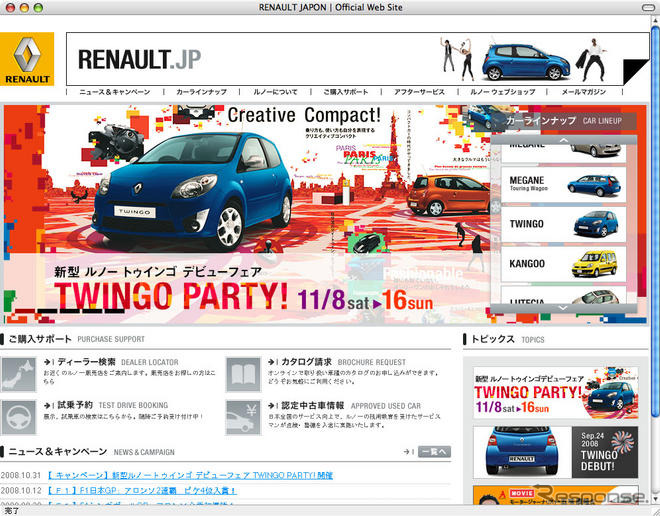Click the arrow icon beside 認定中古車情報
This screenshot has width=660, height=516.
pos(272,405)
